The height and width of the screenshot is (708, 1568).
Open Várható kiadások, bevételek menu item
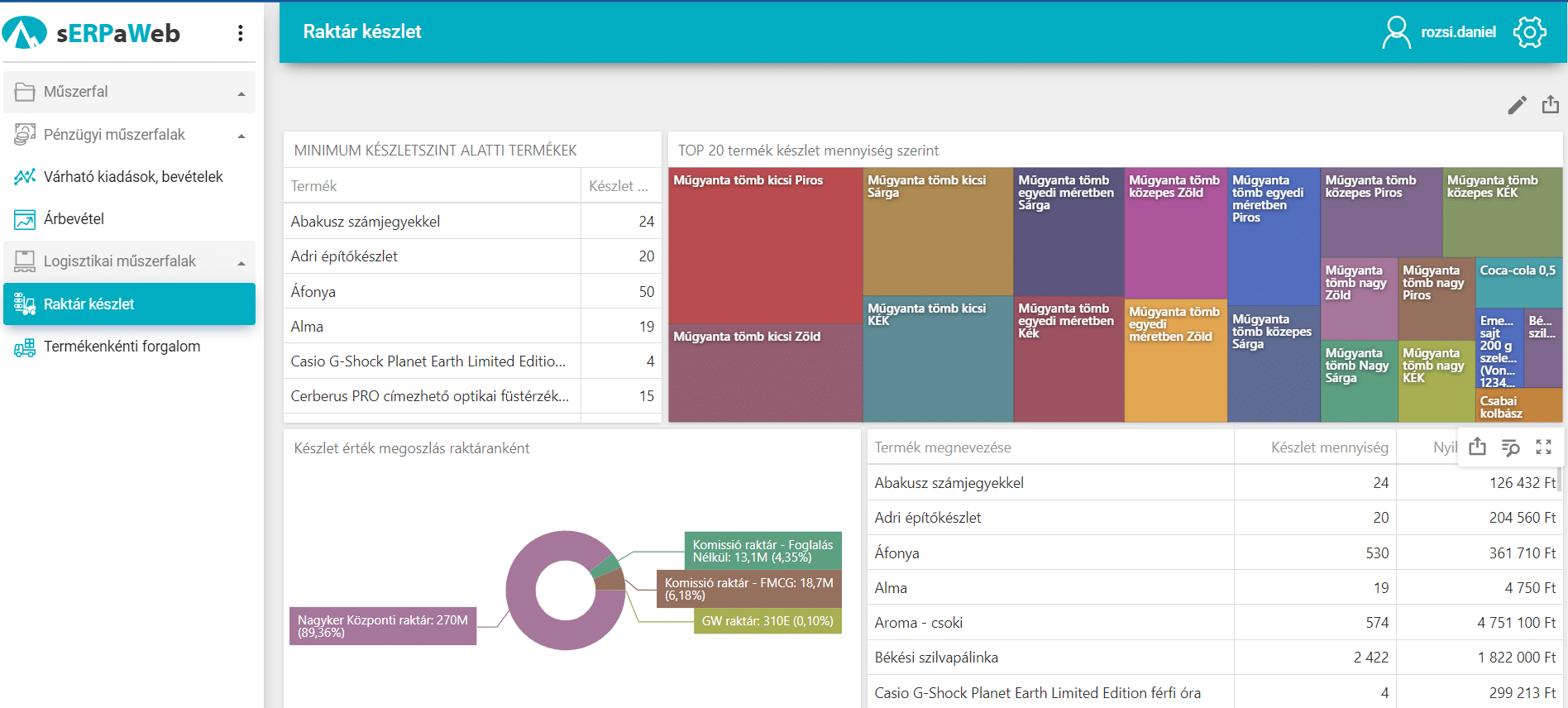coord(133,177)
